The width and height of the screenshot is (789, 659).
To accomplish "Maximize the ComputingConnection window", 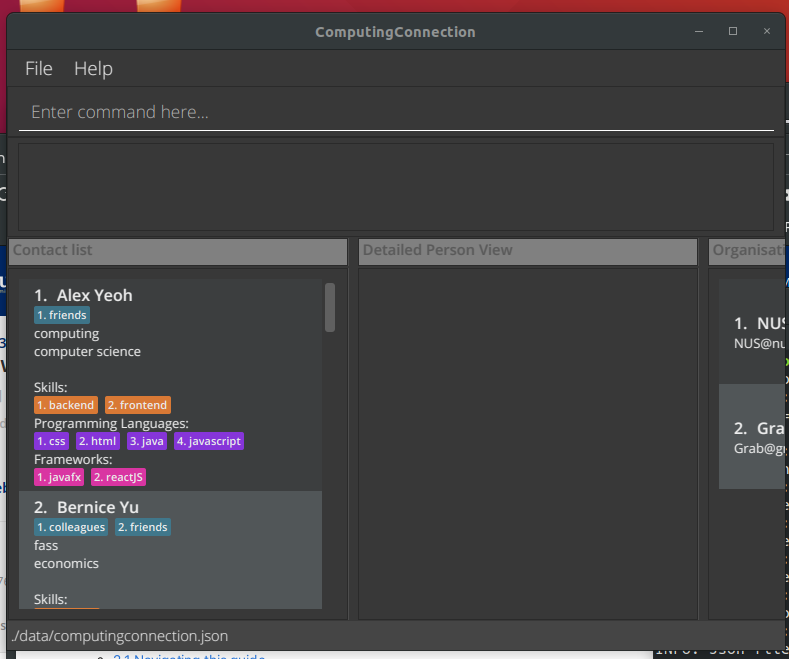I will (733, 31).
